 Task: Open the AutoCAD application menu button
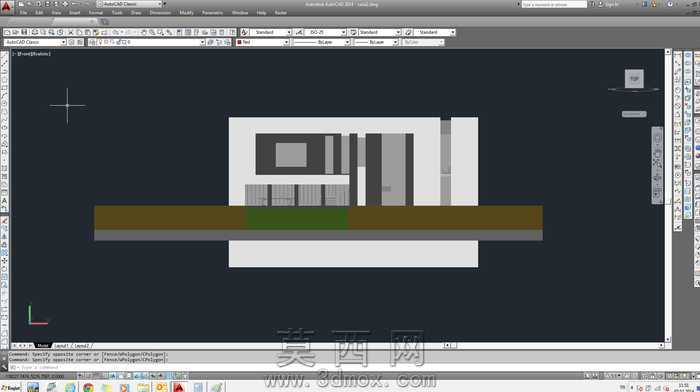(6, 6)
